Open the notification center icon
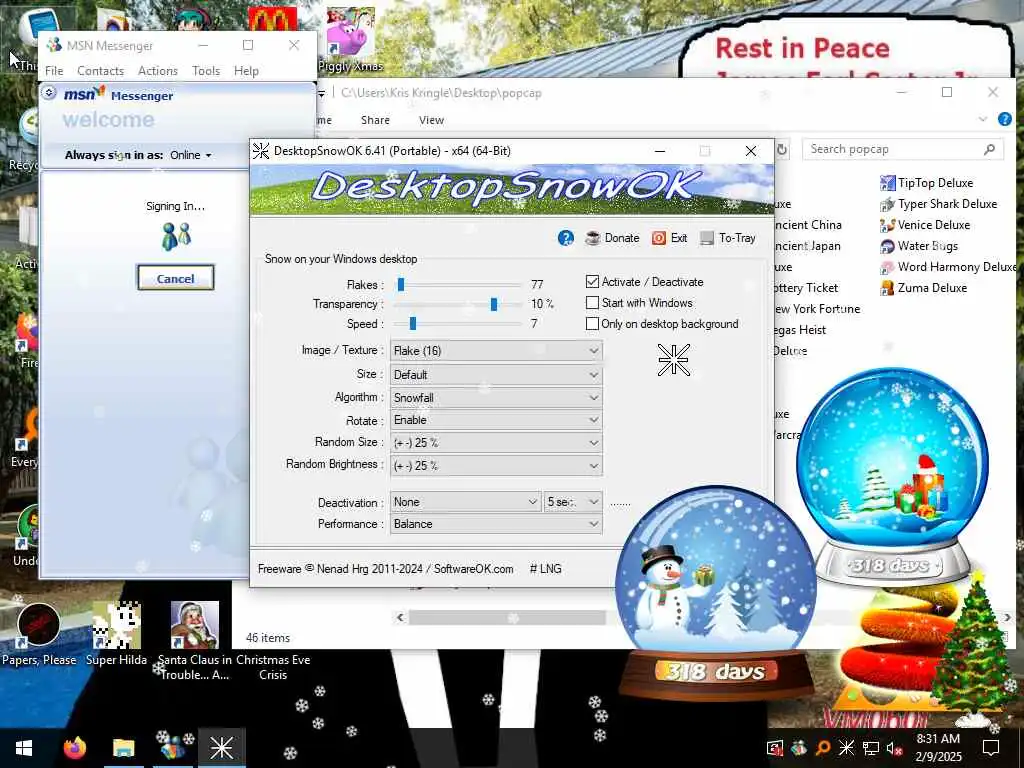1024x768 pixels. (x=991, y=748)
